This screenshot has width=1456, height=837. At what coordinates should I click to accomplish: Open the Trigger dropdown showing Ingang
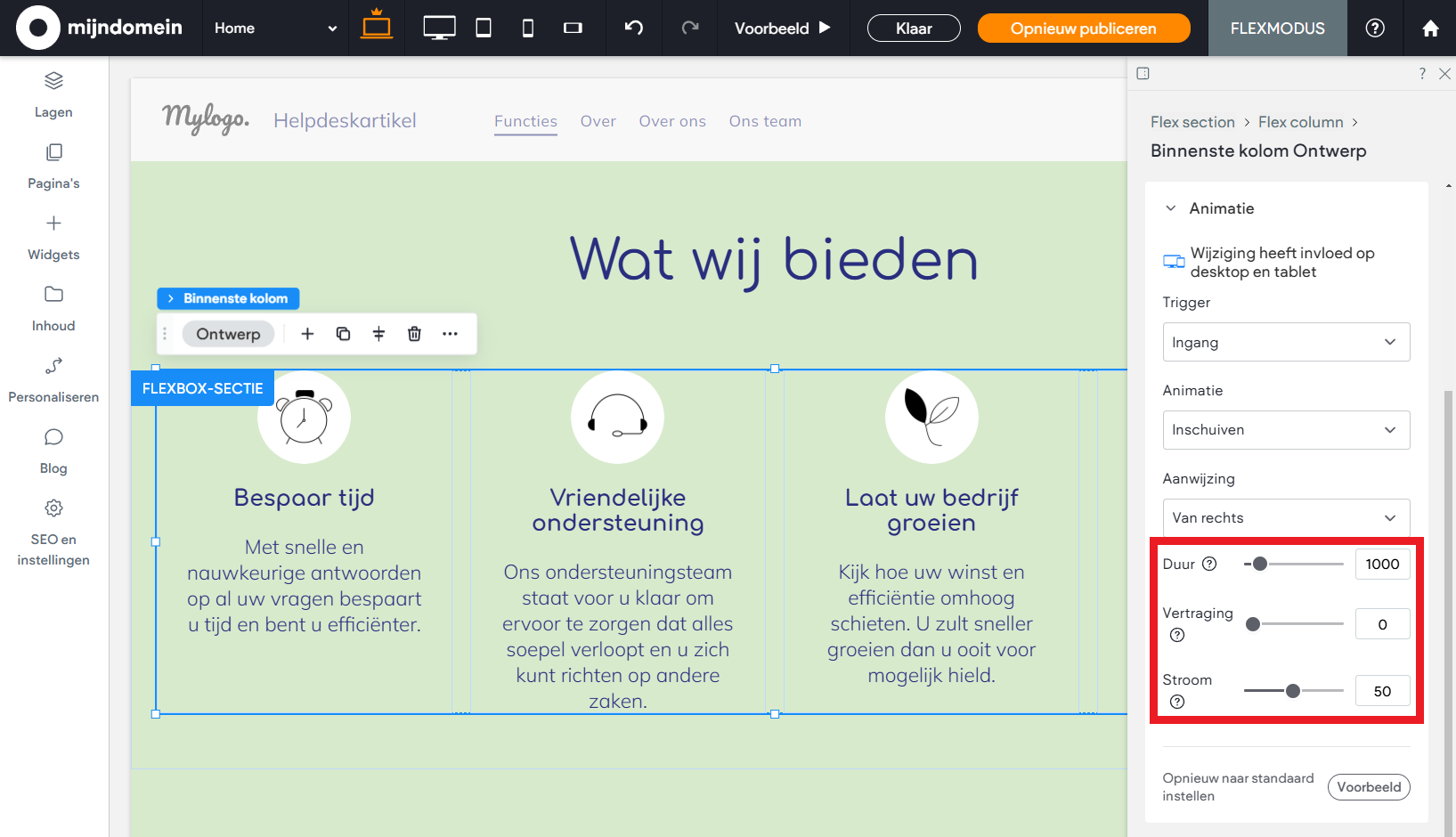(1285, 342)
